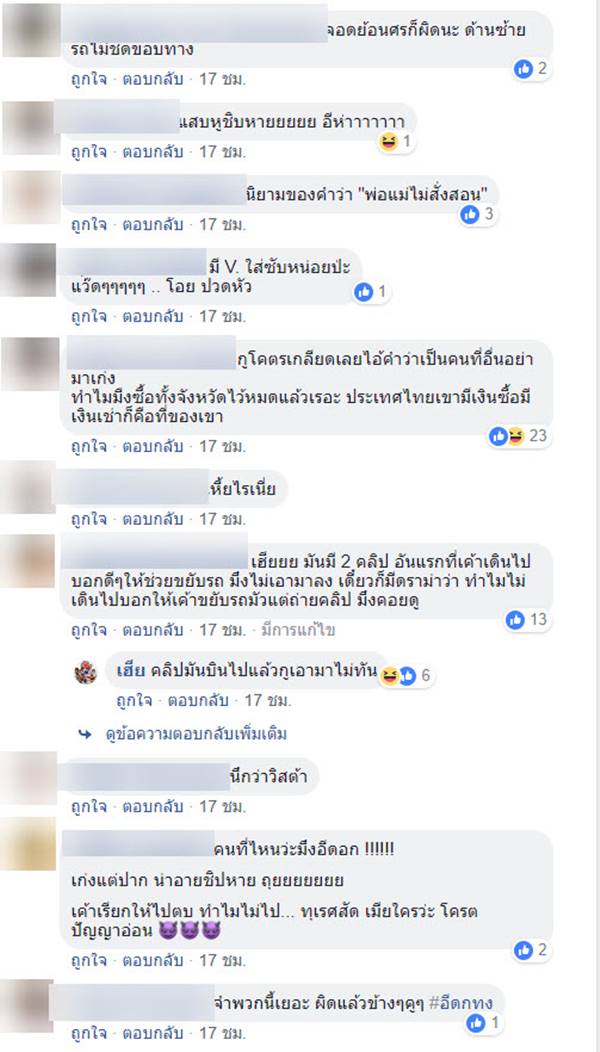Click the 17 ชม. timestamp under top comment
The image size is (600, 1052).
pyautogui.click(x=223, y=78)
